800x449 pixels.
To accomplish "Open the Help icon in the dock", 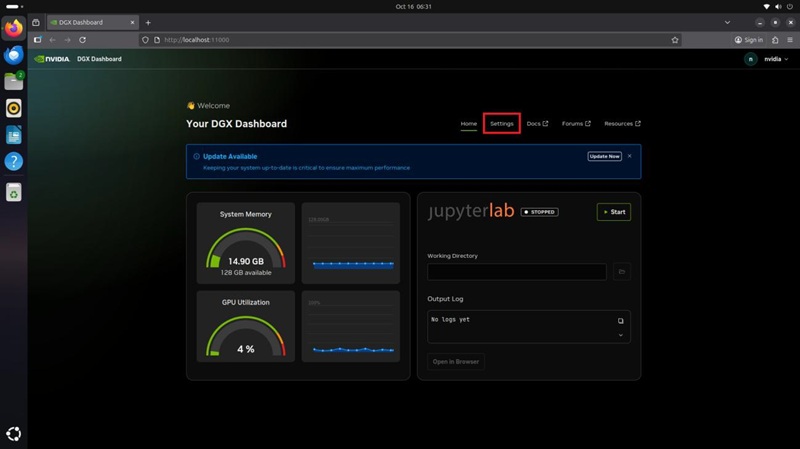I will pyautogui.click(x=14, y=162).
